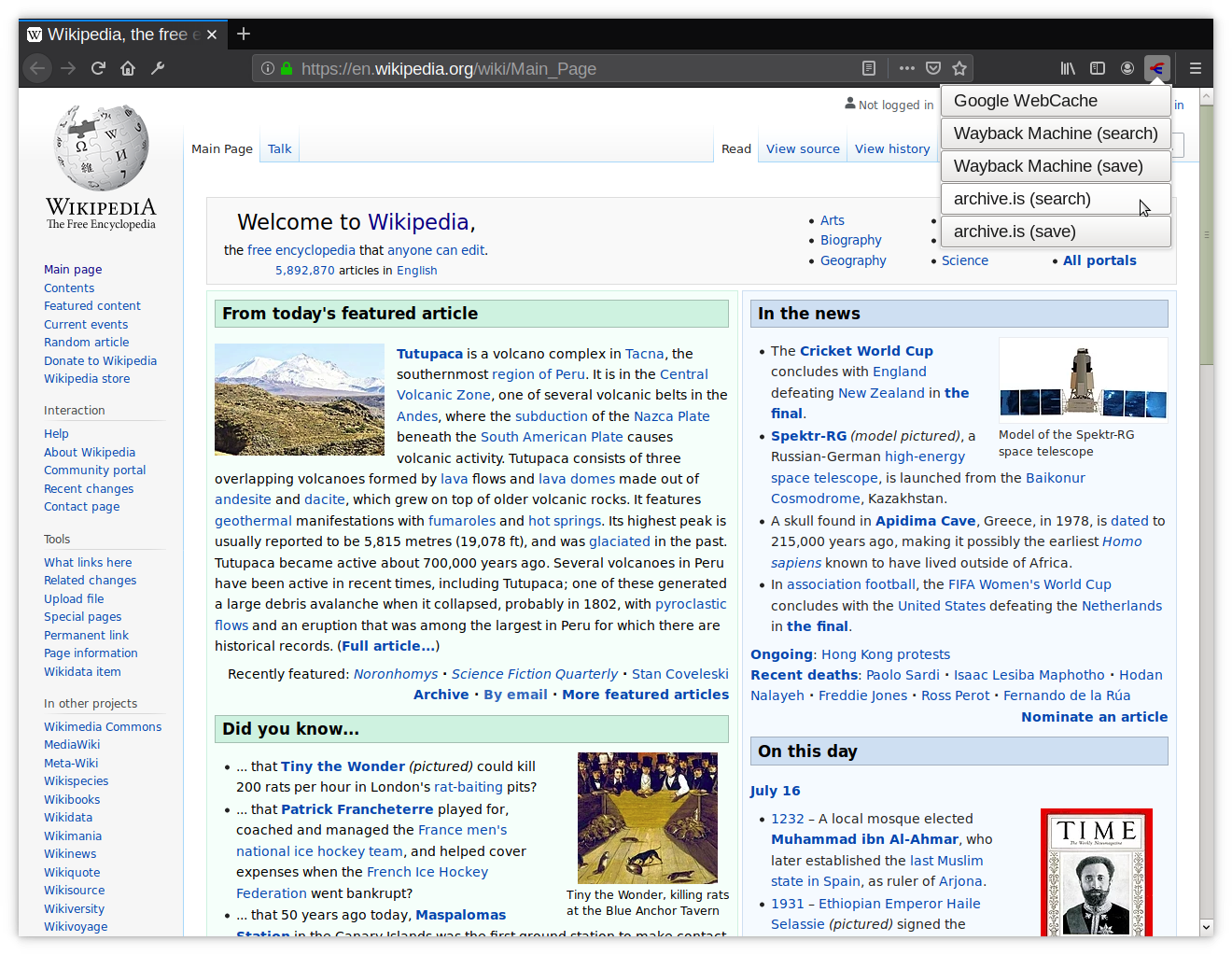Open the Library icon in toolbar

pos(1068,68)
